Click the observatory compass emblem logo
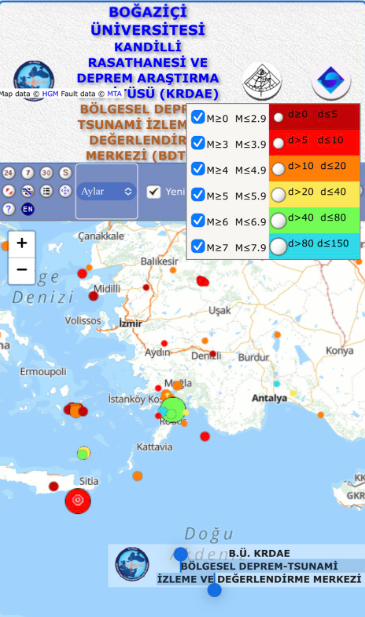The width and height of the screenshot is (365, 617). (262, 81)
